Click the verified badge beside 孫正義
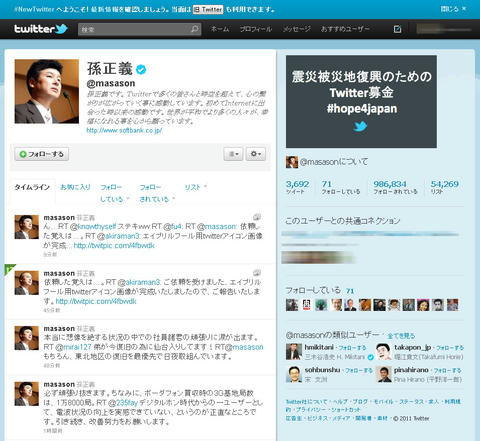The height and width of the screenshot is (441, 480). (x=141, y=69)
